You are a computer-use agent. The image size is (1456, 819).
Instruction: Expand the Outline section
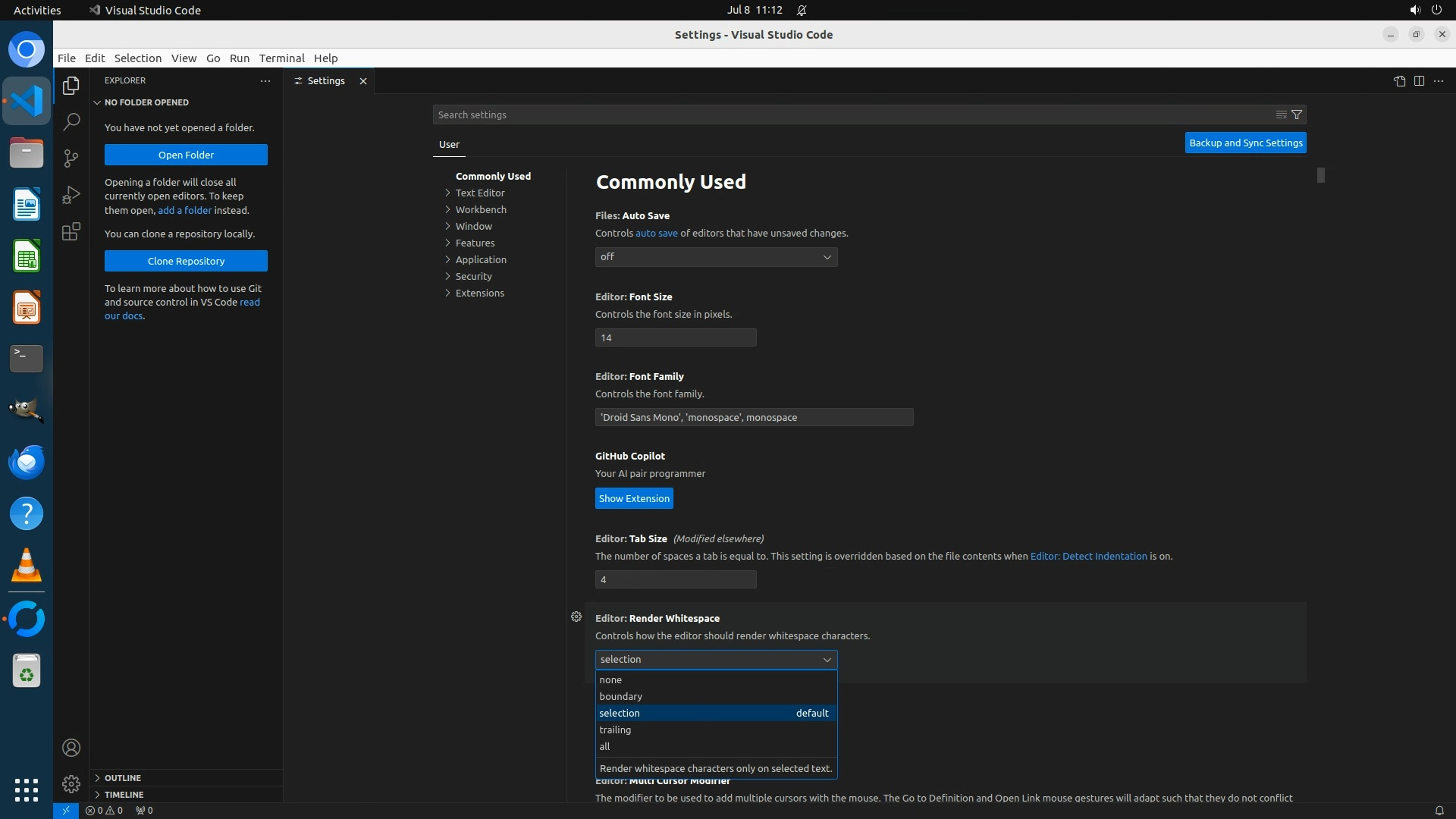[x=123, y=777]
